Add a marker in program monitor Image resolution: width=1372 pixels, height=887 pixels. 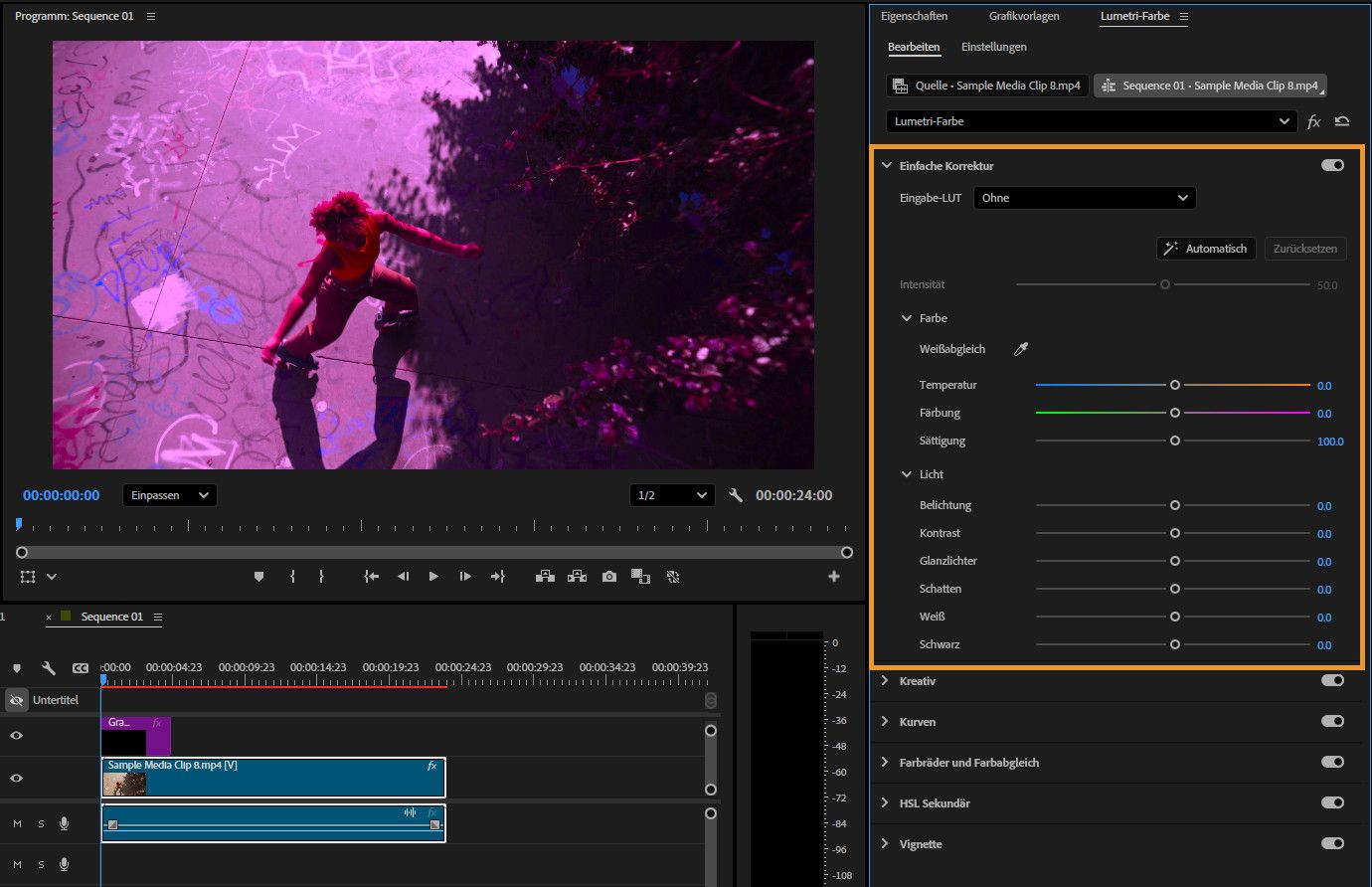coord(258,577)
